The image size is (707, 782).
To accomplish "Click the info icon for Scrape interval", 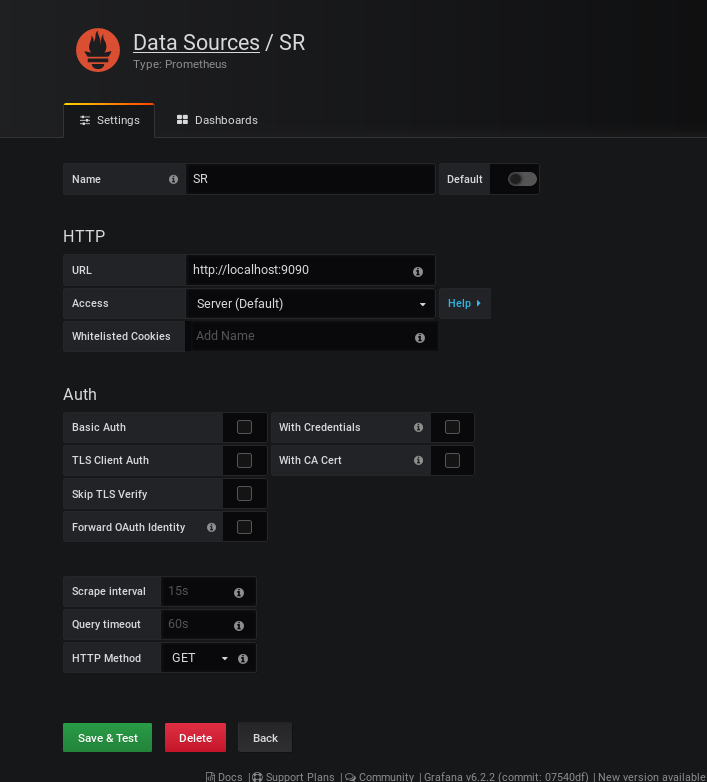I will (x=239, y=592).
